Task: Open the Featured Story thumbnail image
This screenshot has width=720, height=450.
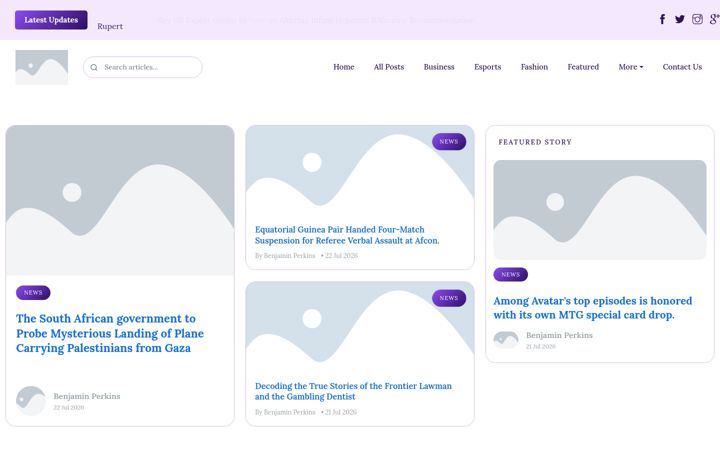Action: [x=600, y=210]
